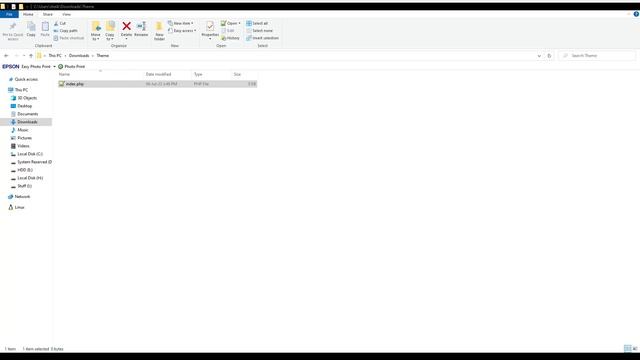Open the ribbon Open dropdown
Viewport: 640px width, 360px height.
point(231,23)
